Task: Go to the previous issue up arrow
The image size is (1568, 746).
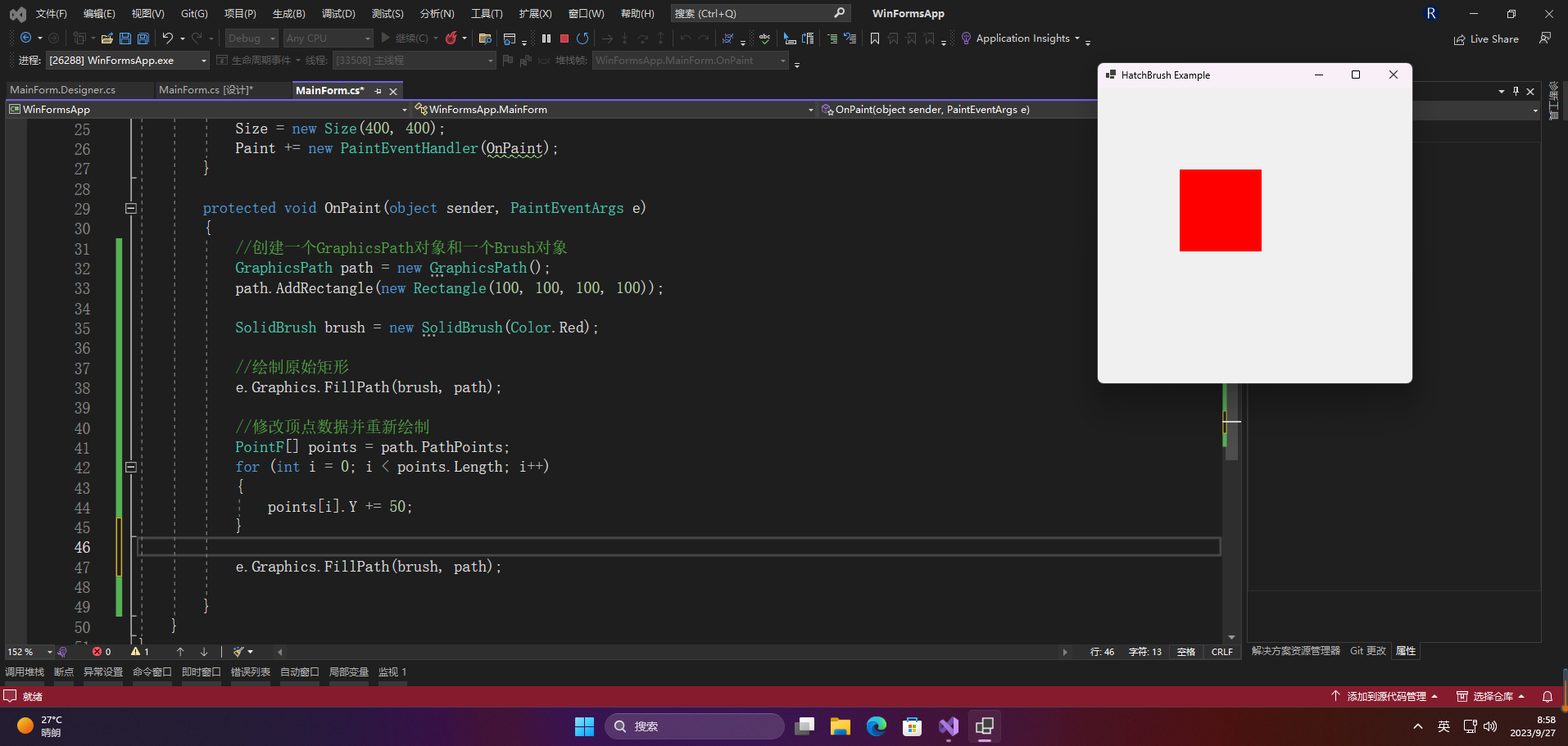Action: (180, 652)
